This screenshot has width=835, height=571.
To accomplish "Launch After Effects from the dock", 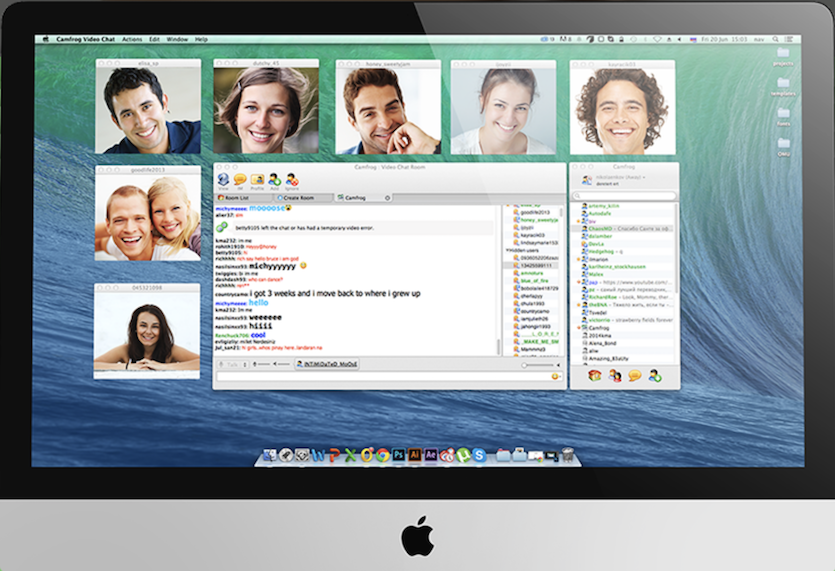I will point(430,455).
